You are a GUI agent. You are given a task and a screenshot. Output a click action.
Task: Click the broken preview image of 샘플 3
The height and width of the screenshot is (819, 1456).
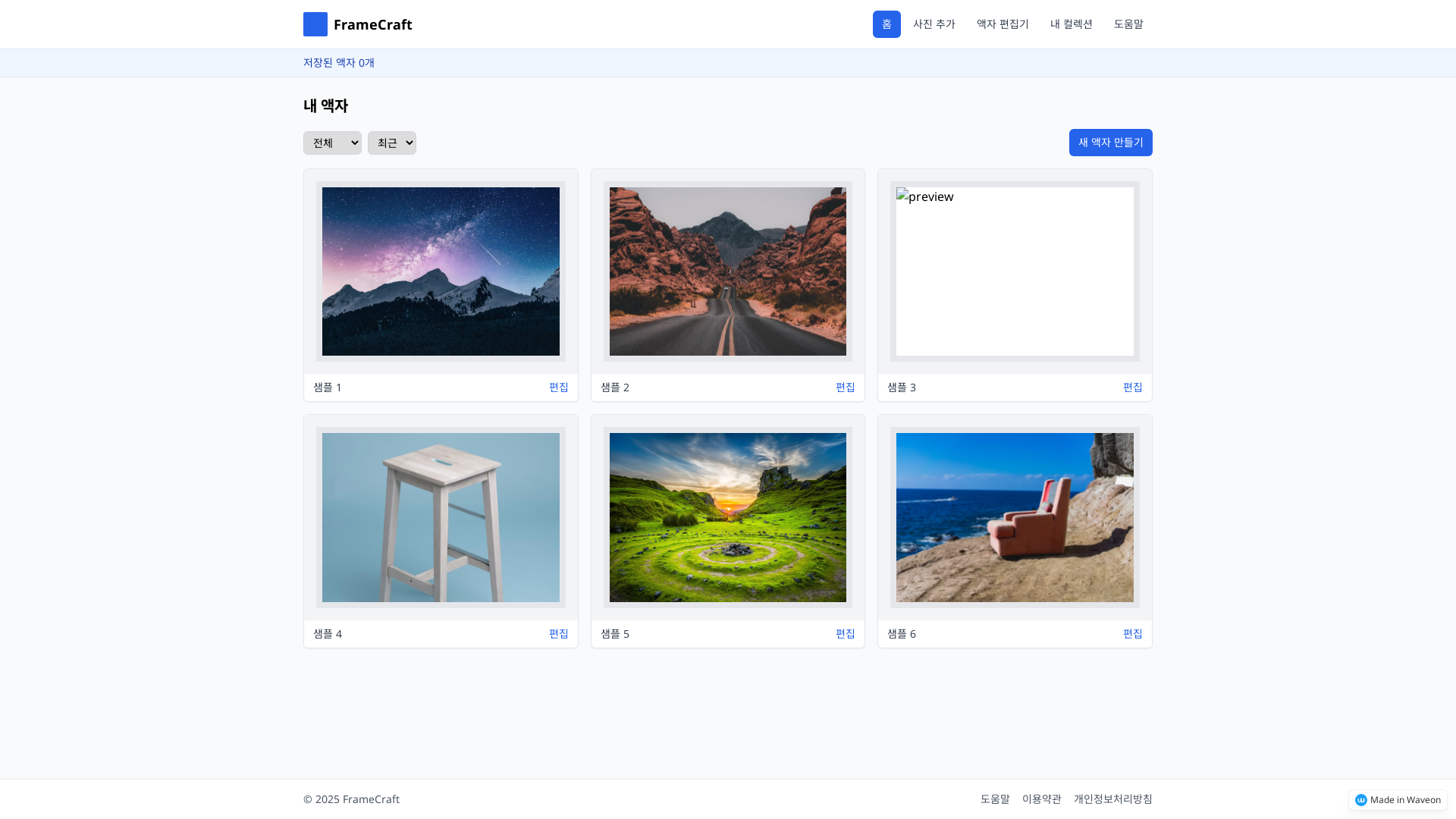click(1014, 271)
